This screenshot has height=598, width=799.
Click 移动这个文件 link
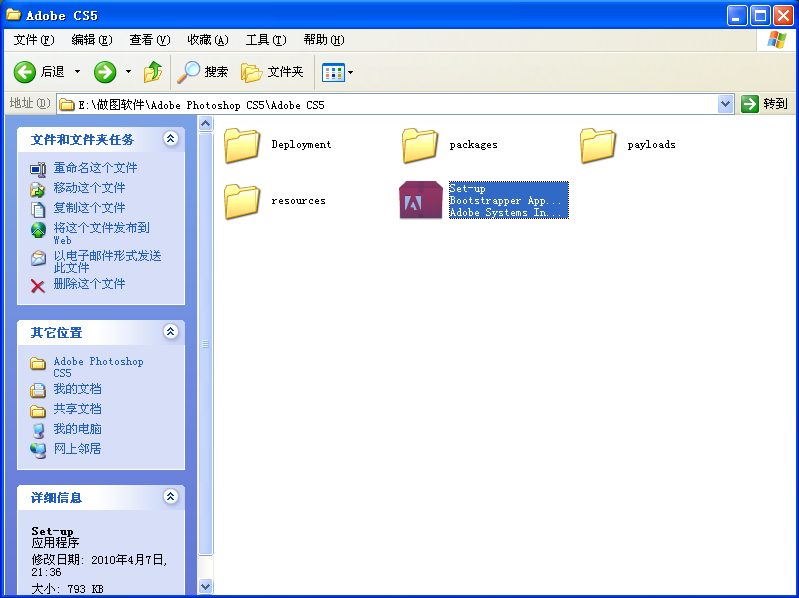89,187
